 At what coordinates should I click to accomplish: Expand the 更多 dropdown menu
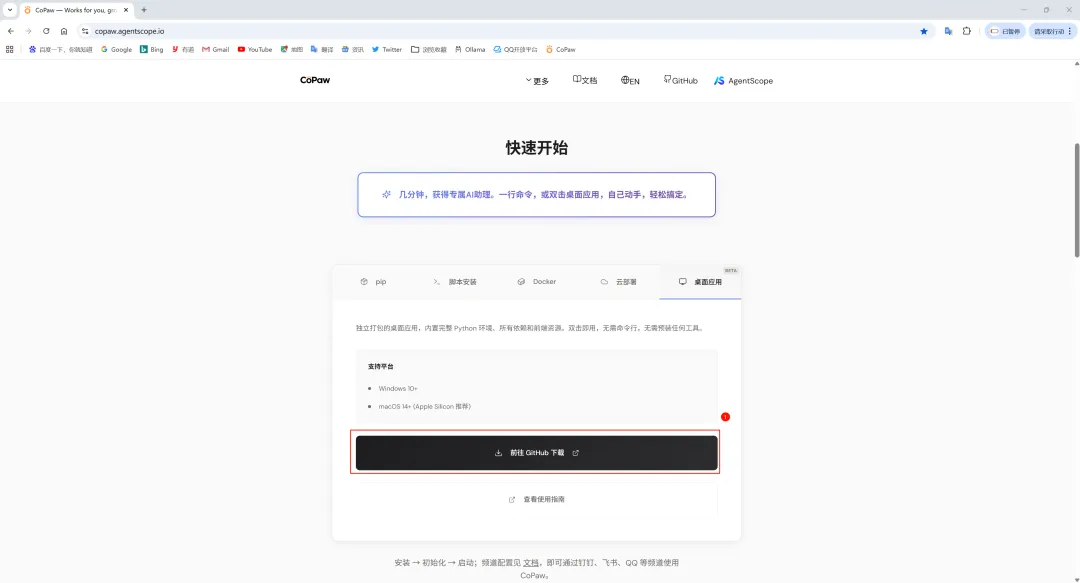point(537,81)
